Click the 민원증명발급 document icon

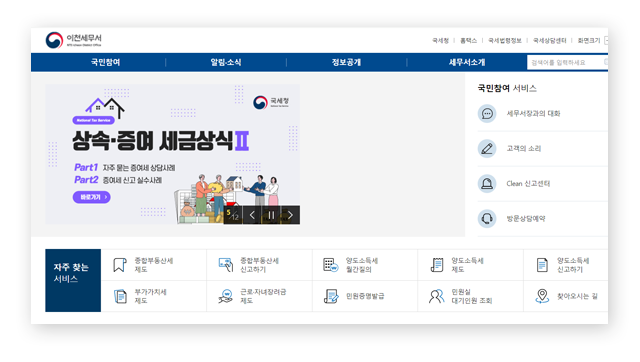click(331, 296)
